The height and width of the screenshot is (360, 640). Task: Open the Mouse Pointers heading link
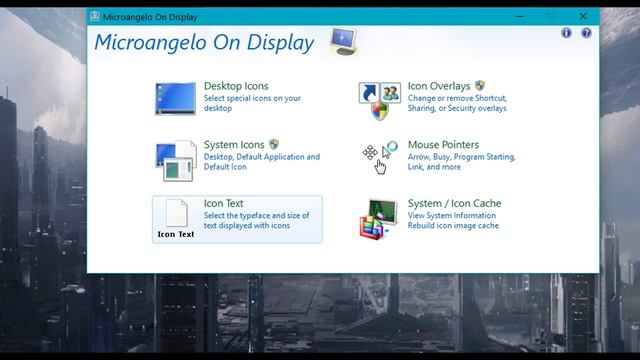pyautogui.click(x=443, y=145)
